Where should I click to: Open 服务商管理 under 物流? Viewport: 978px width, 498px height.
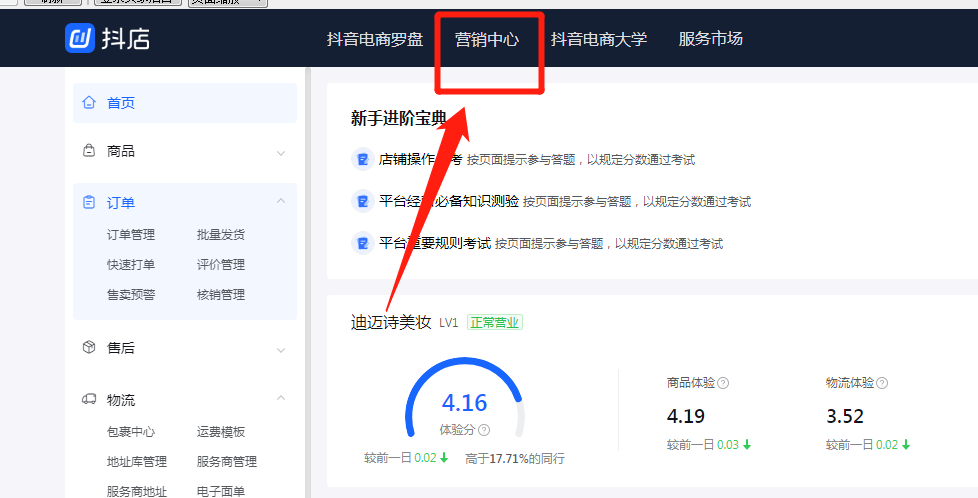click(x=227, y=462)
